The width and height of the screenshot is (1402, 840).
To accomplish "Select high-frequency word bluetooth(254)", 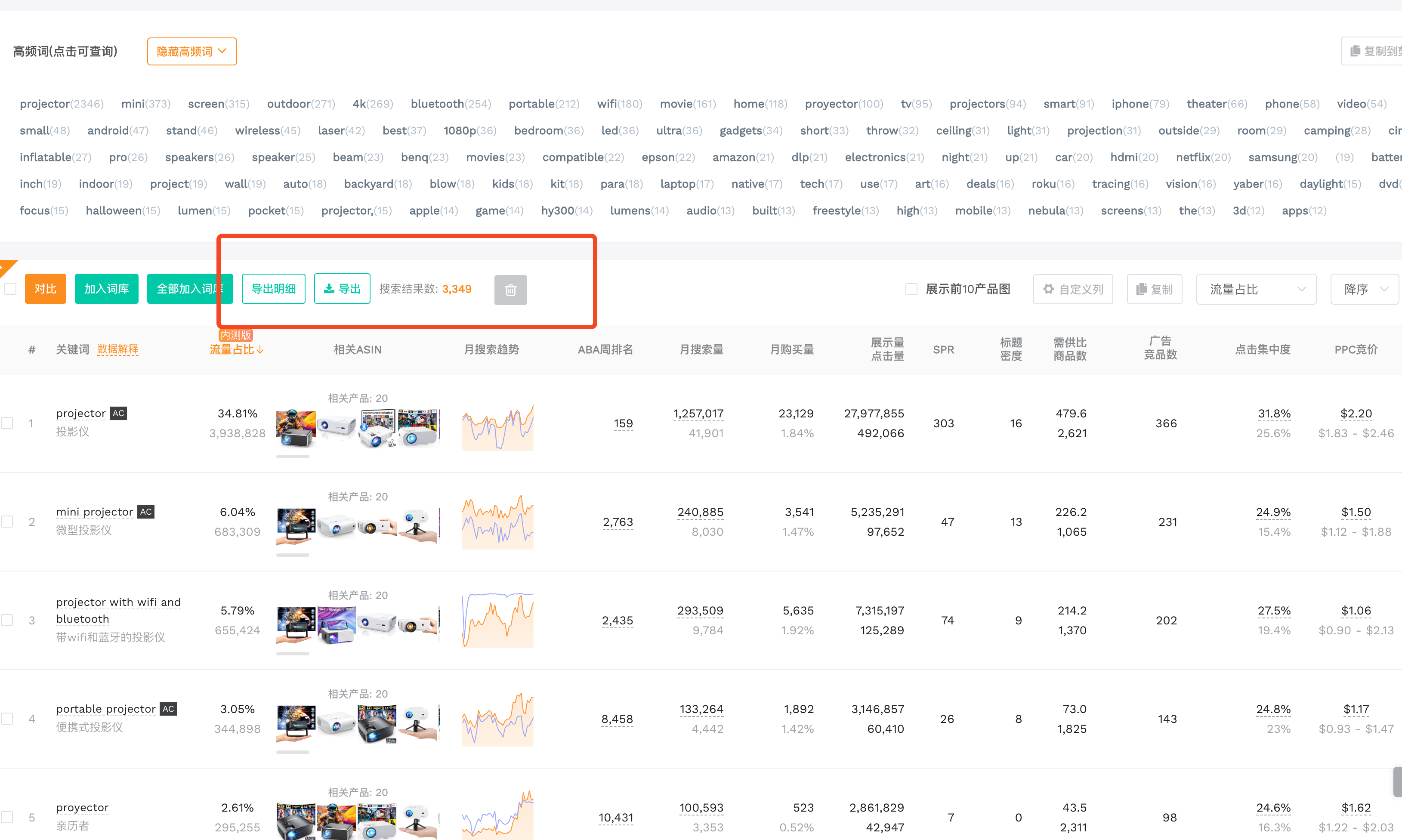I will tap(451, 104).
